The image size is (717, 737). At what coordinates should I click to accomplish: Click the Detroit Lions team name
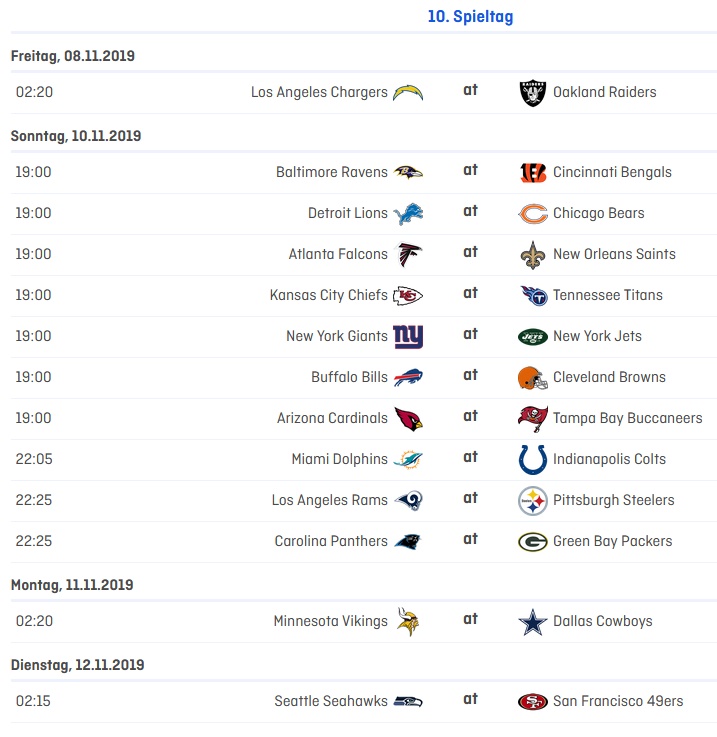point(347,213)
